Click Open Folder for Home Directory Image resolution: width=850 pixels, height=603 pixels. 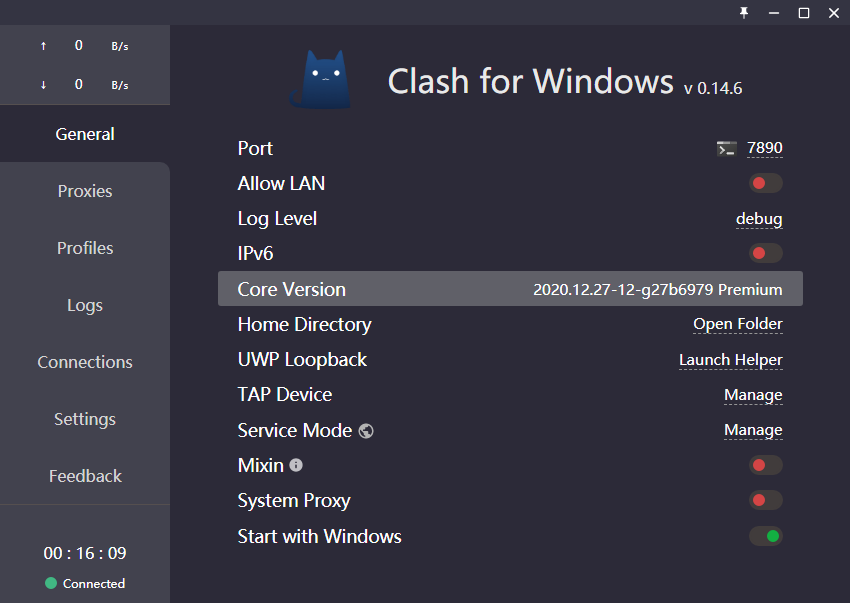pyautogui.click(x=738, y=324)
